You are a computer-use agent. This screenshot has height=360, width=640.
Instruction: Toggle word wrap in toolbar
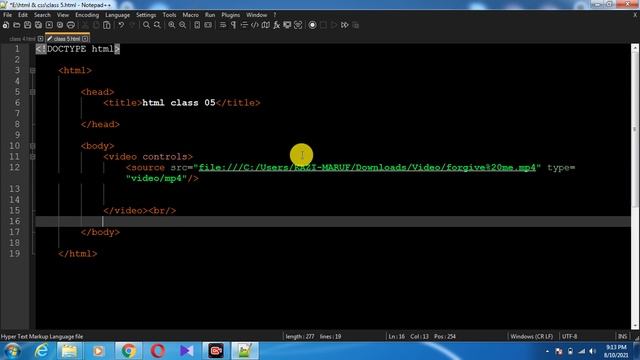[x=223, y=25]
